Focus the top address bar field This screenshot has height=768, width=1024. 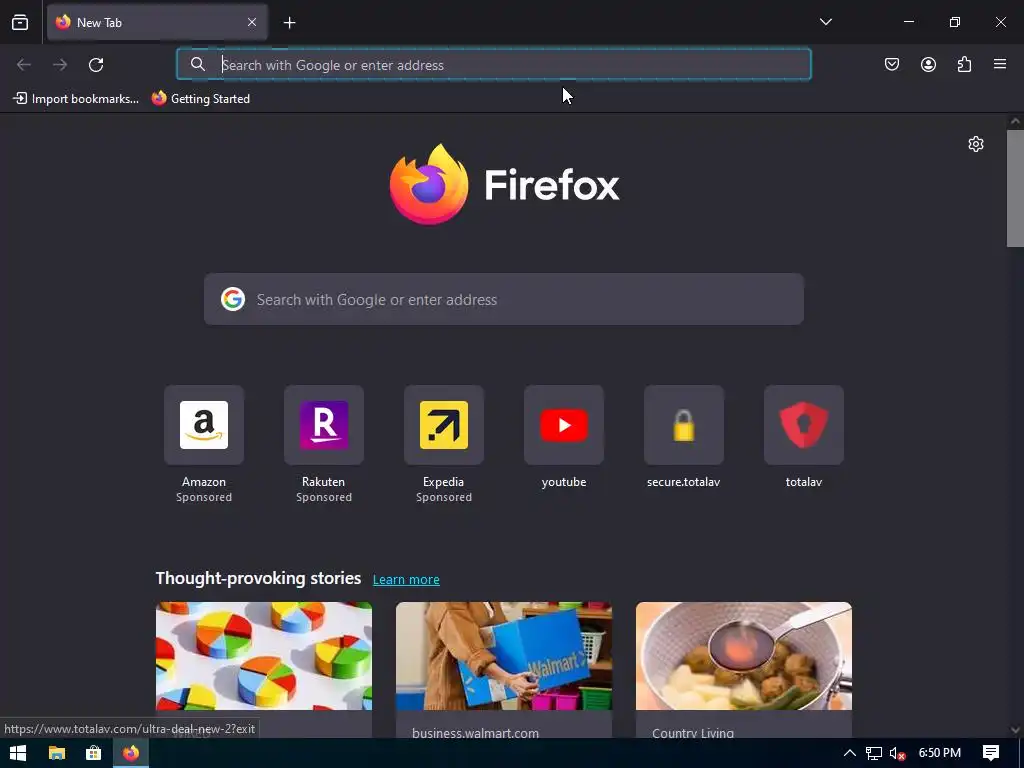(x=494, y=64)
